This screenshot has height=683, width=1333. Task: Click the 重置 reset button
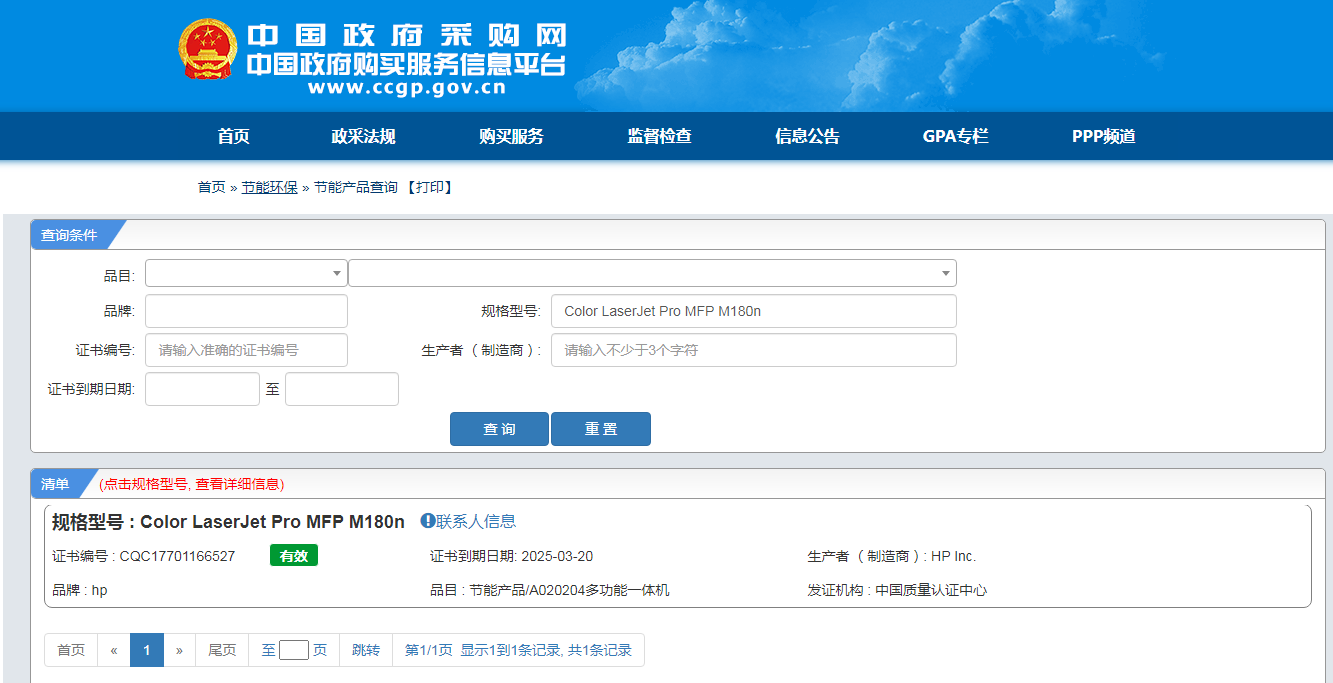click(601, 429)
